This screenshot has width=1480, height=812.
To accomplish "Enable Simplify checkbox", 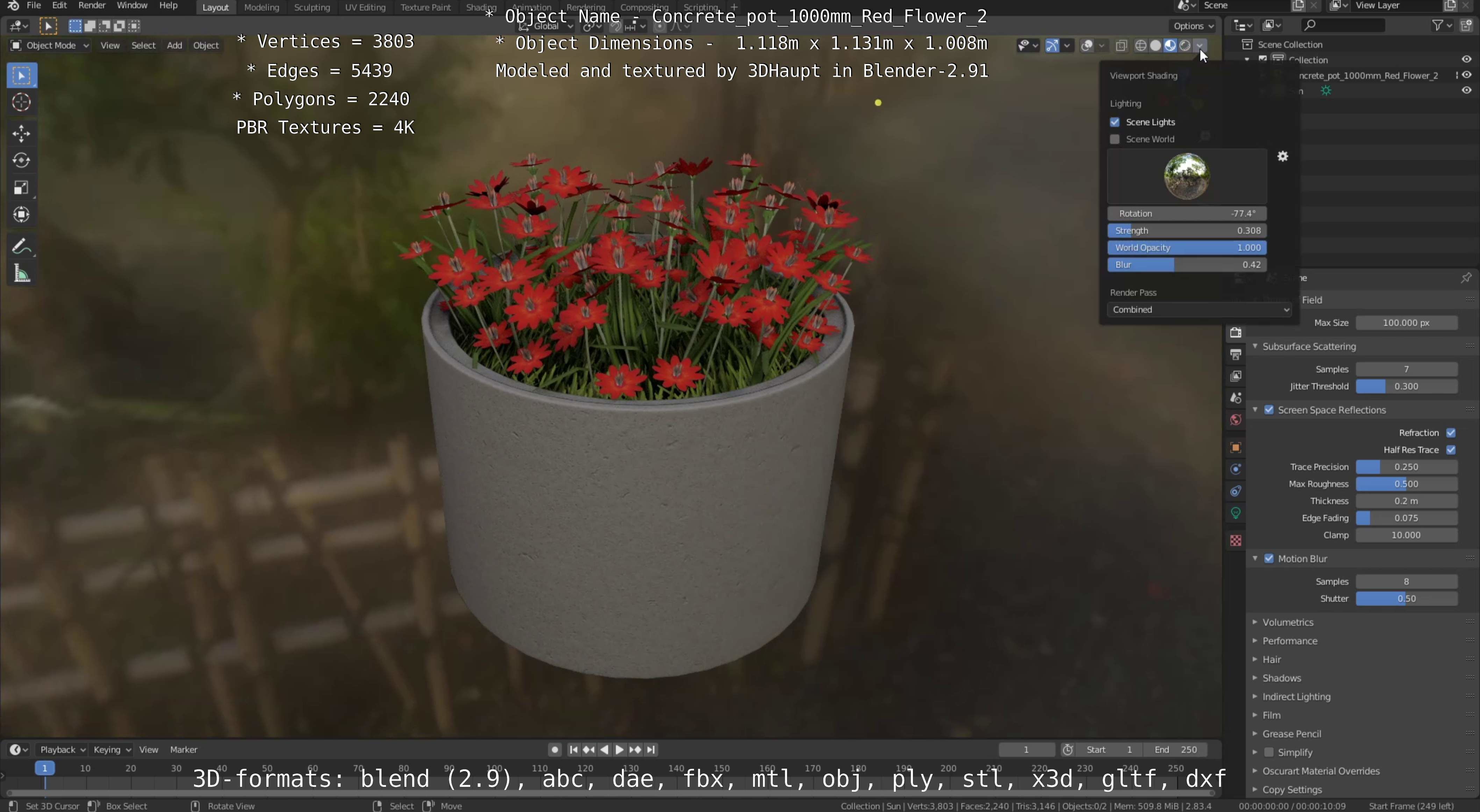I will click(1269, 752).
